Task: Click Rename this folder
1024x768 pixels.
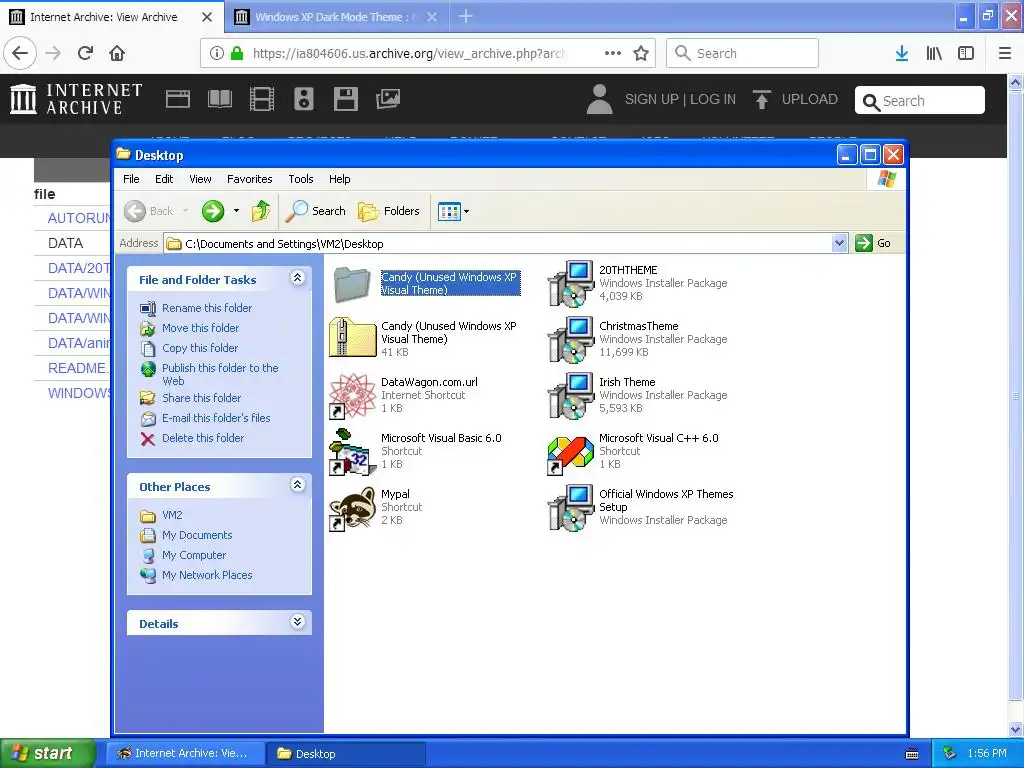Action: pyautogui.click(x=206, y=308)
